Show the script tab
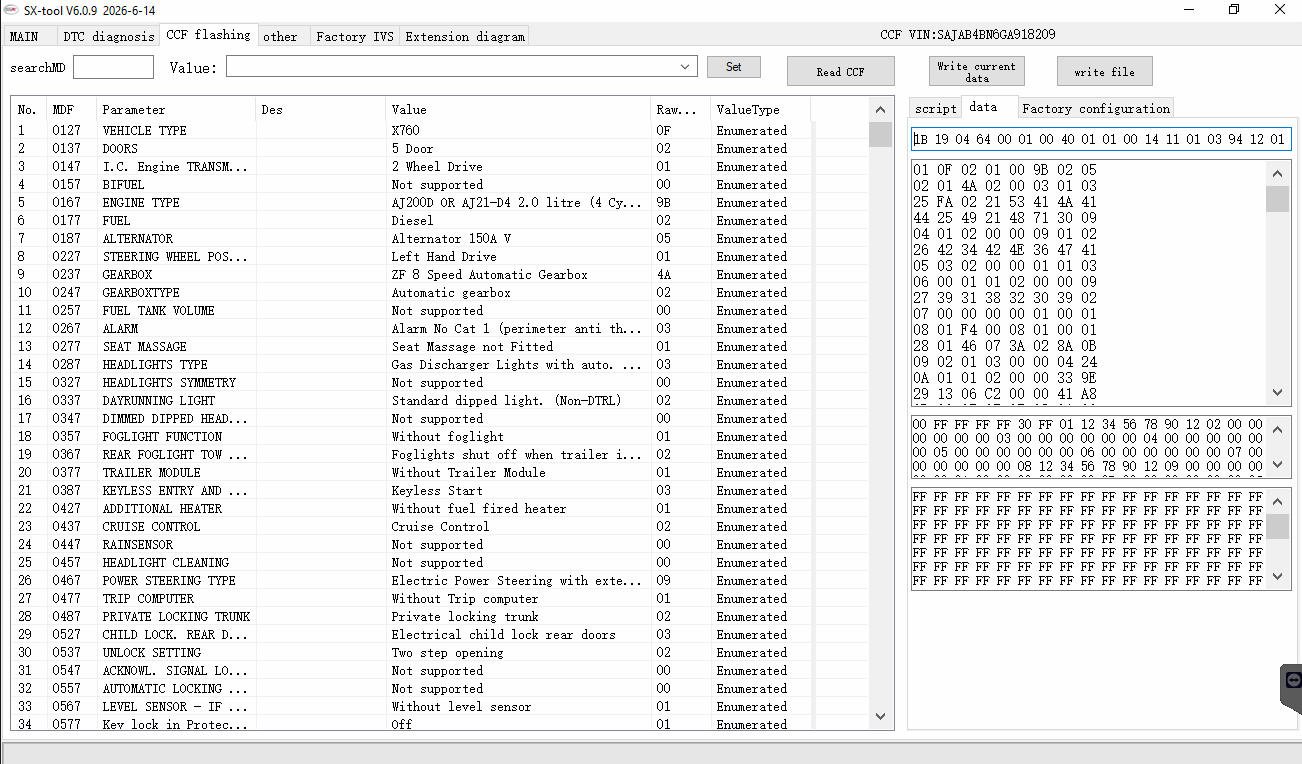Image resolution: width=1302 pixels, height=764 pixels. [936, 109]
